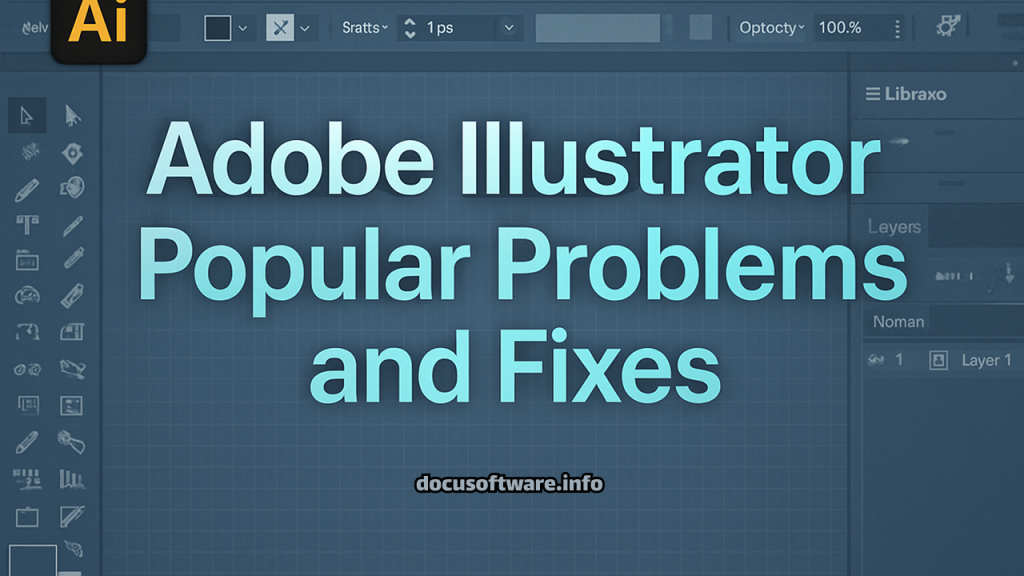
Task: Activate the Type tool
Action: (x=27, y=225)
